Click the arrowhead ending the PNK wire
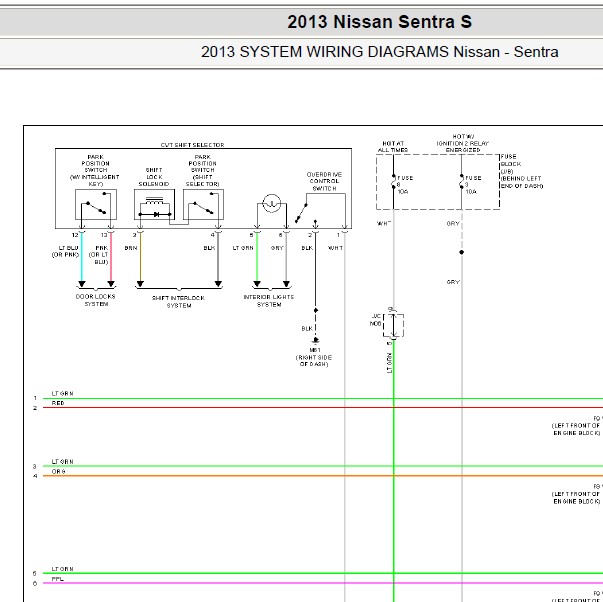 coord(111,284)
